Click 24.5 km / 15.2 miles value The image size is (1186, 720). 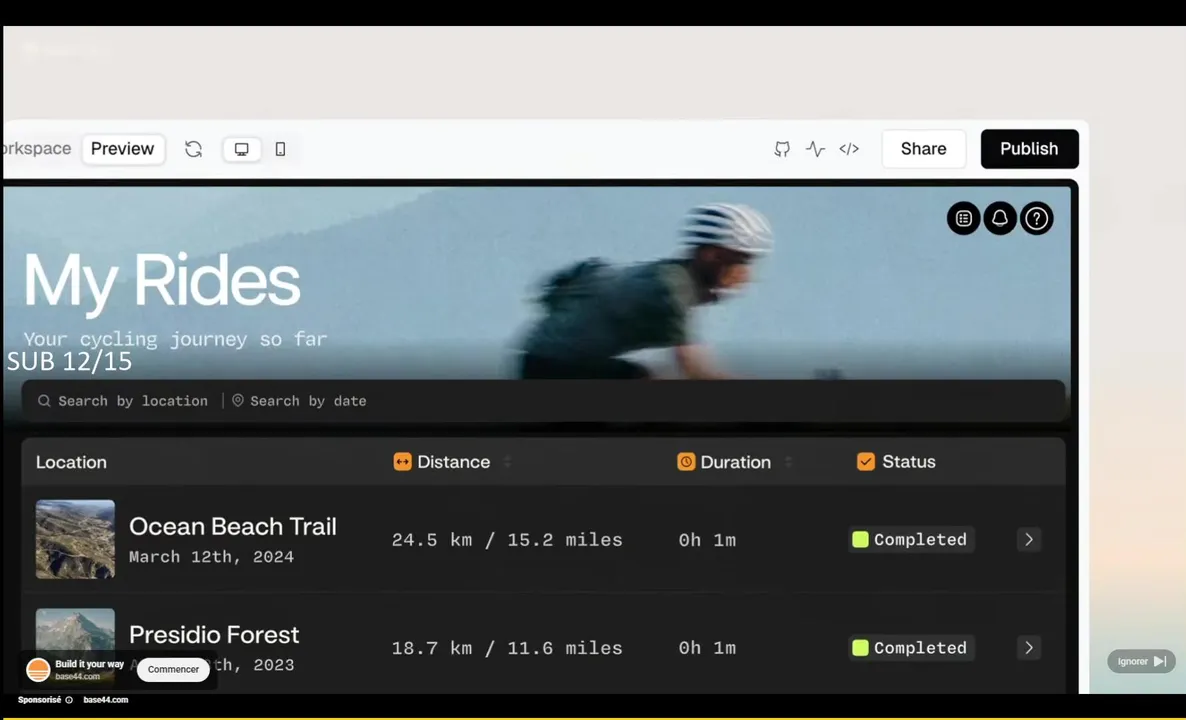pyautogui.click(x=507, y=540)
